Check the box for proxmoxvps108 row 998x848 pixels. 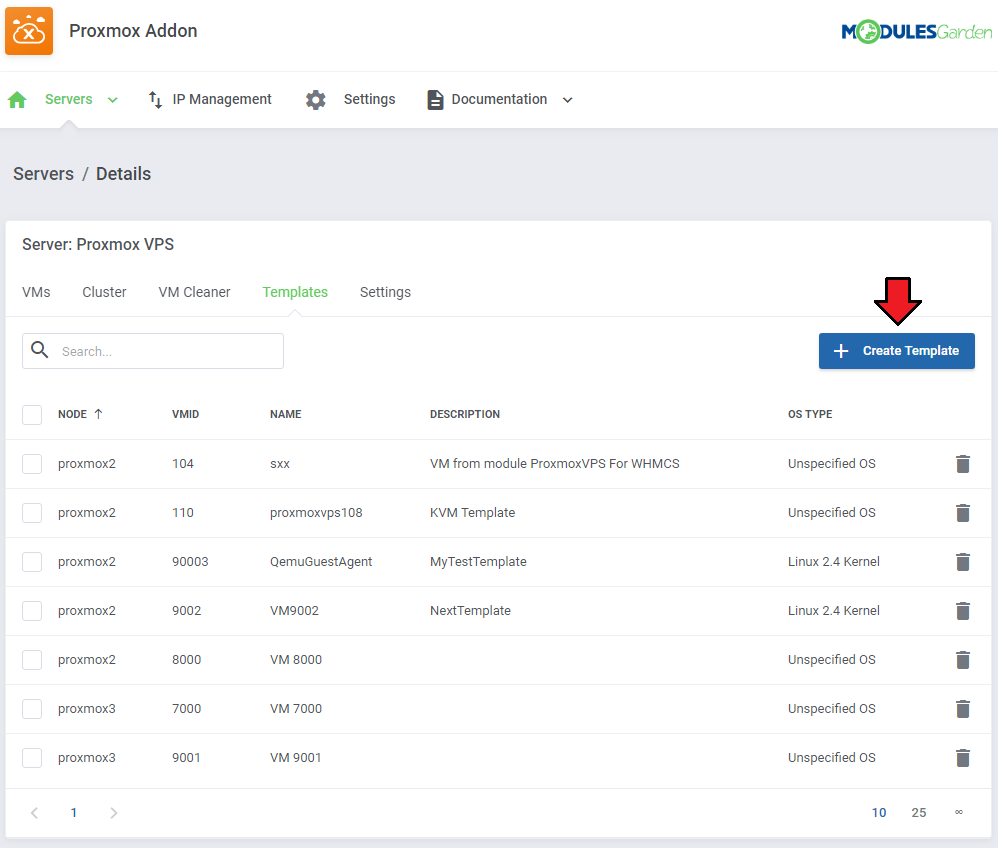coord(32,512)
